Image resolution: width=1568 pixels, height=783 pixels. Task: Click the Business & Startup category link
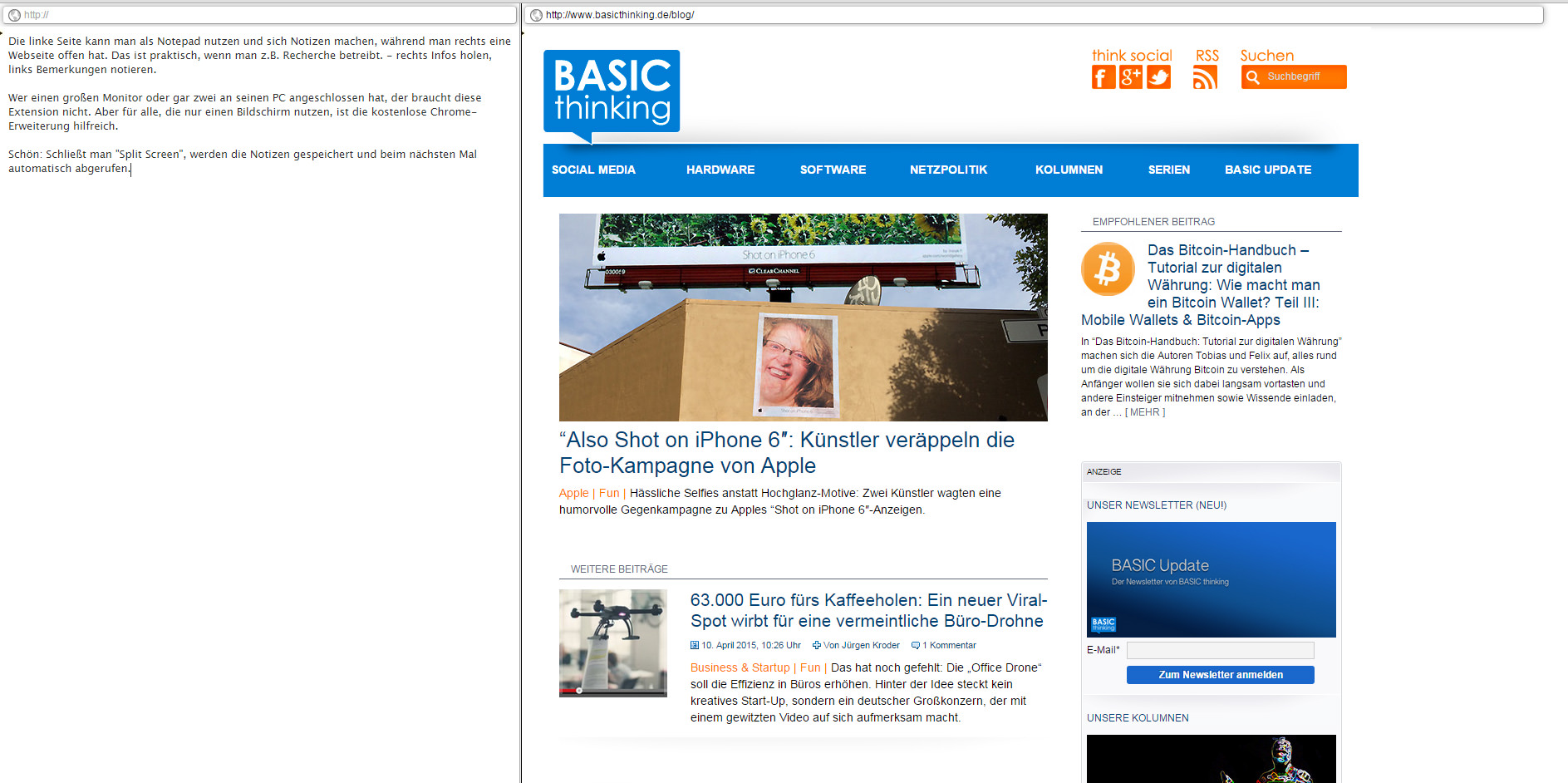(740, 667)
